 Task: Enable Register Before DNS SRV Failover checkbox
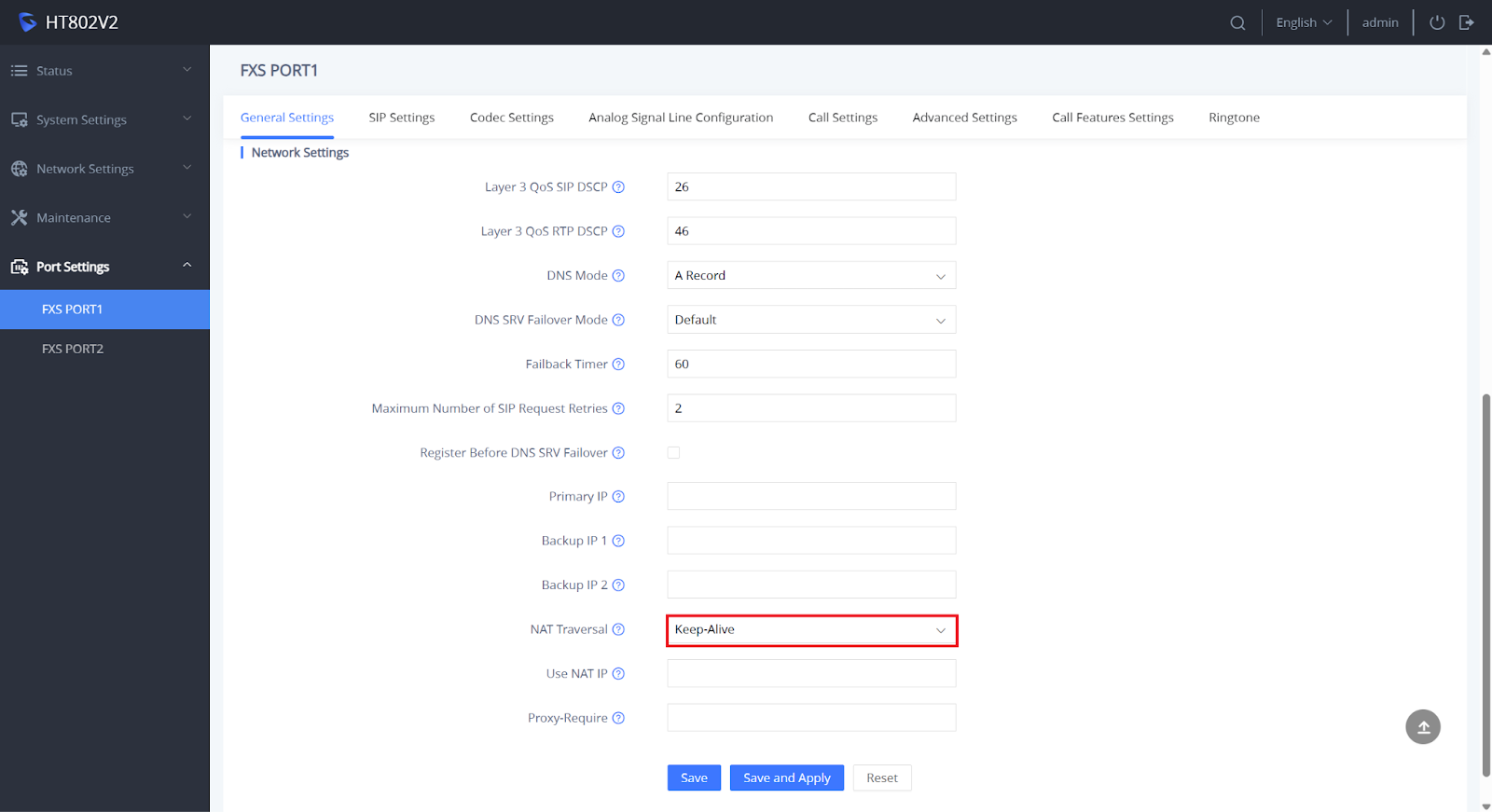[673, 452]
